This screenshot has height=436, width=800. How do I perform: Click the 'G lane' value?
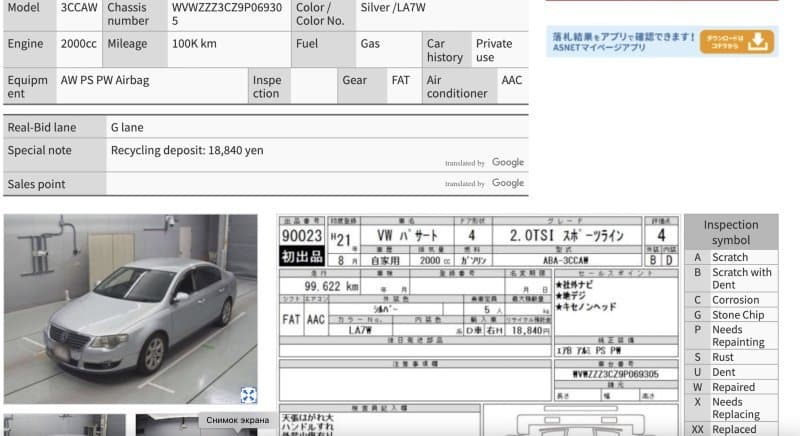click(x=127, y=127)
